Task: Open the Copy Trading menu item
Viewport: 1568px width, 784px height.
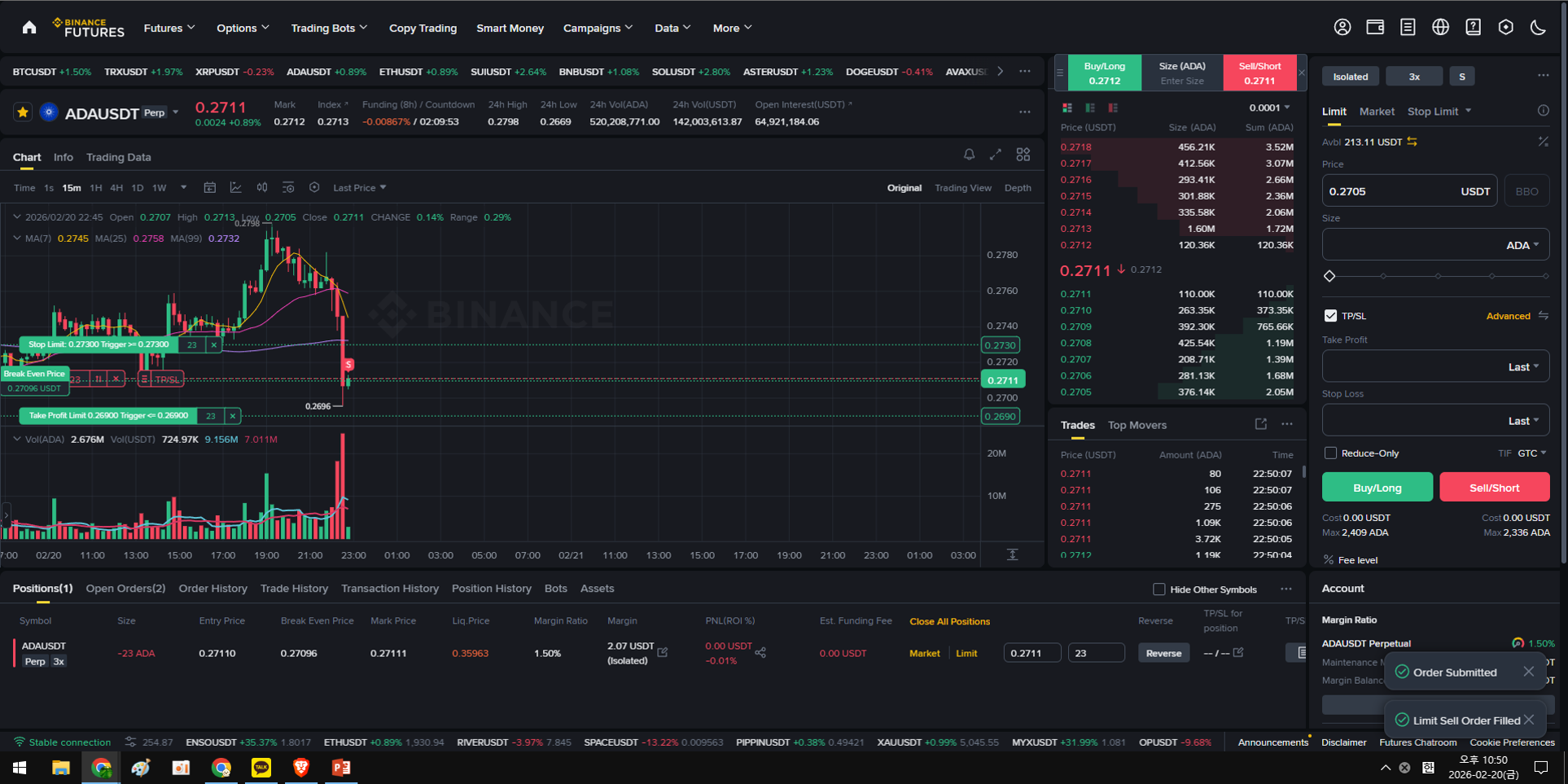Action: pos(423,28)
